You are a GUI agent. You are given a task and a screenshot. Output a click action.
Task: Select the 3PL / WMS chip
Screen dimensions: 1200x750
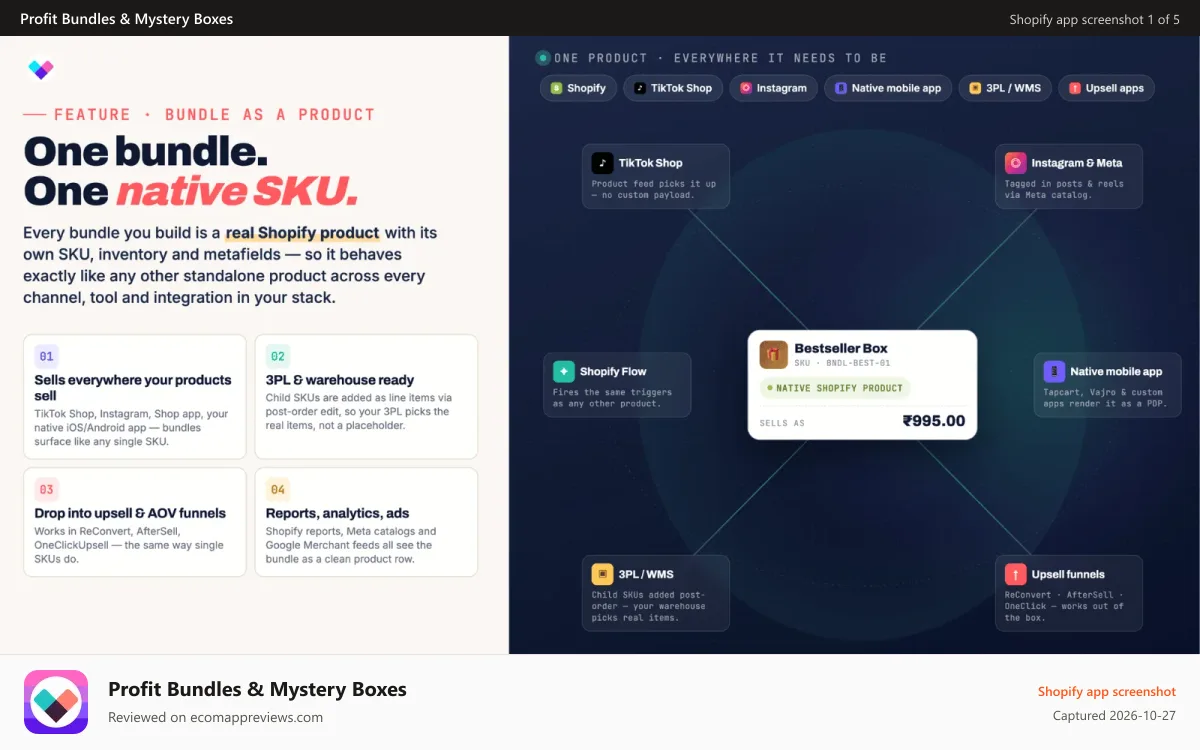(1004, 88)
